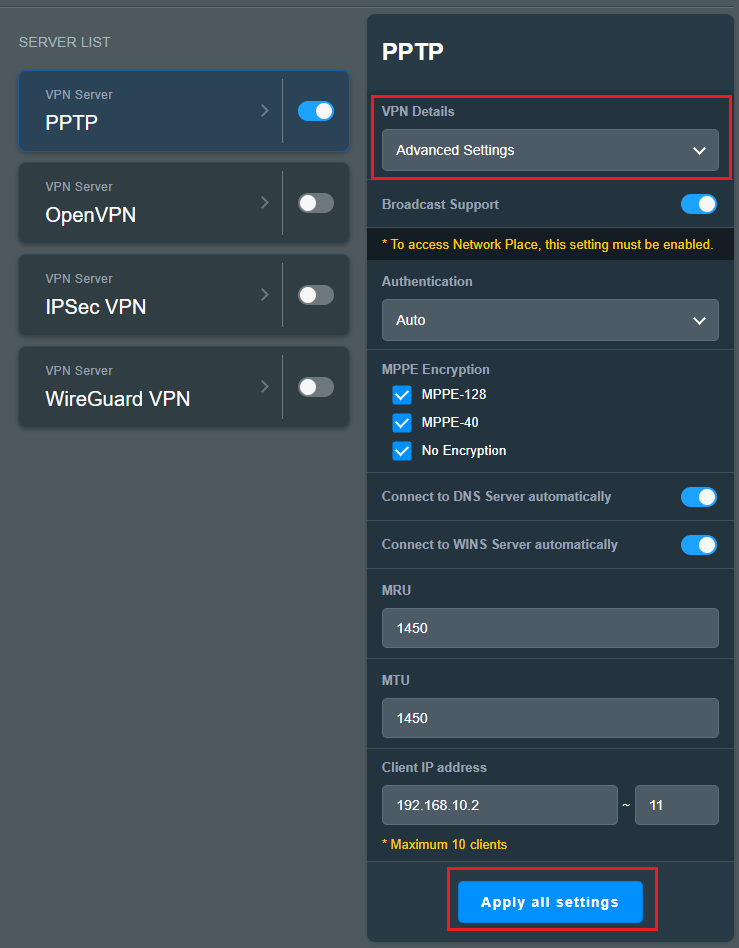Viewport: 739px width, 948px height.
Task: Enable the OpenVPN server toggle
Action: pyautogui.click(x=316, y=203)
